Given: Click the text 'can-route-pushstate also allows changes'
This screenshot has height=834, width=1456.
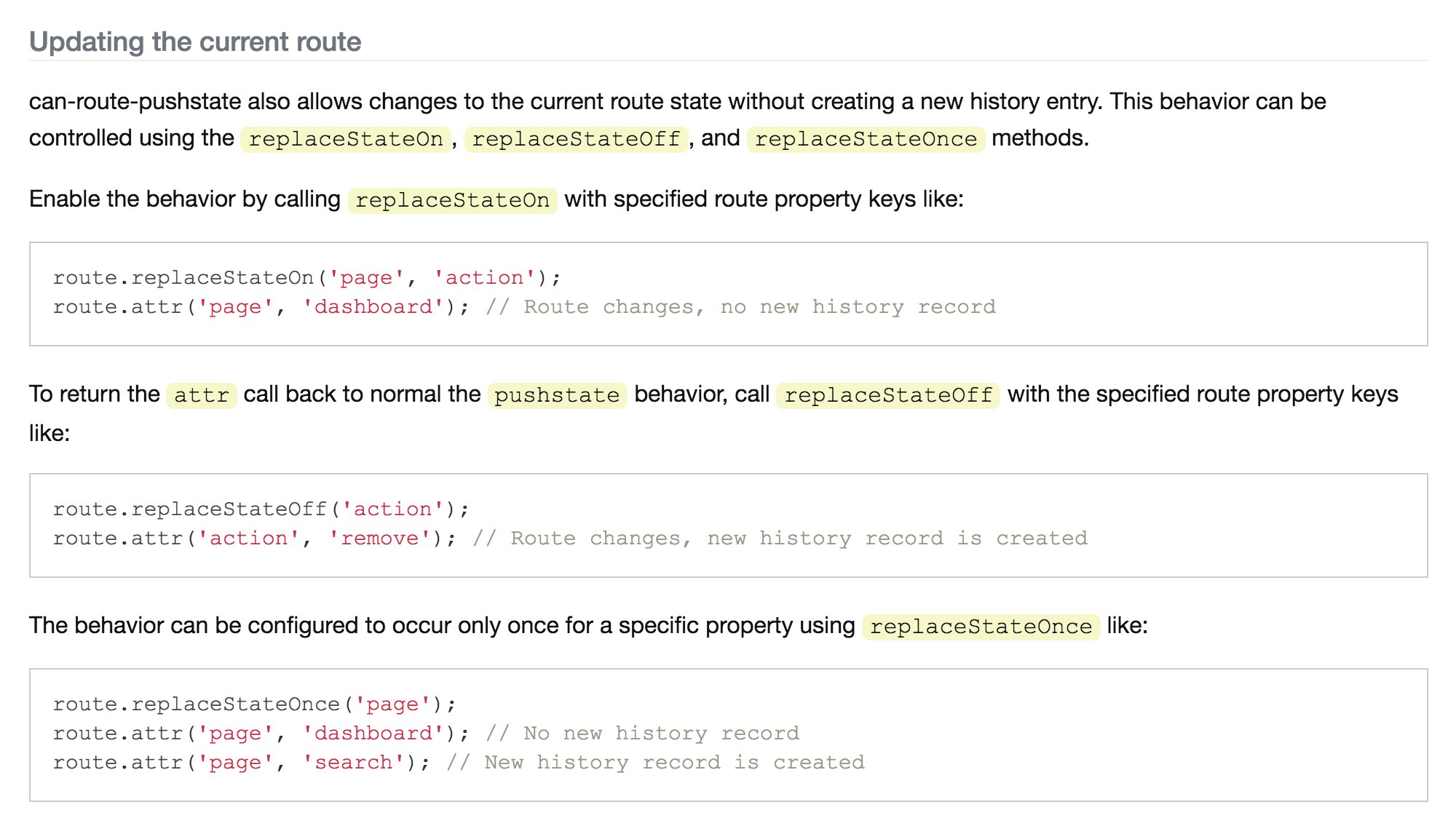Looking at the screenshot, I should 244,101.
